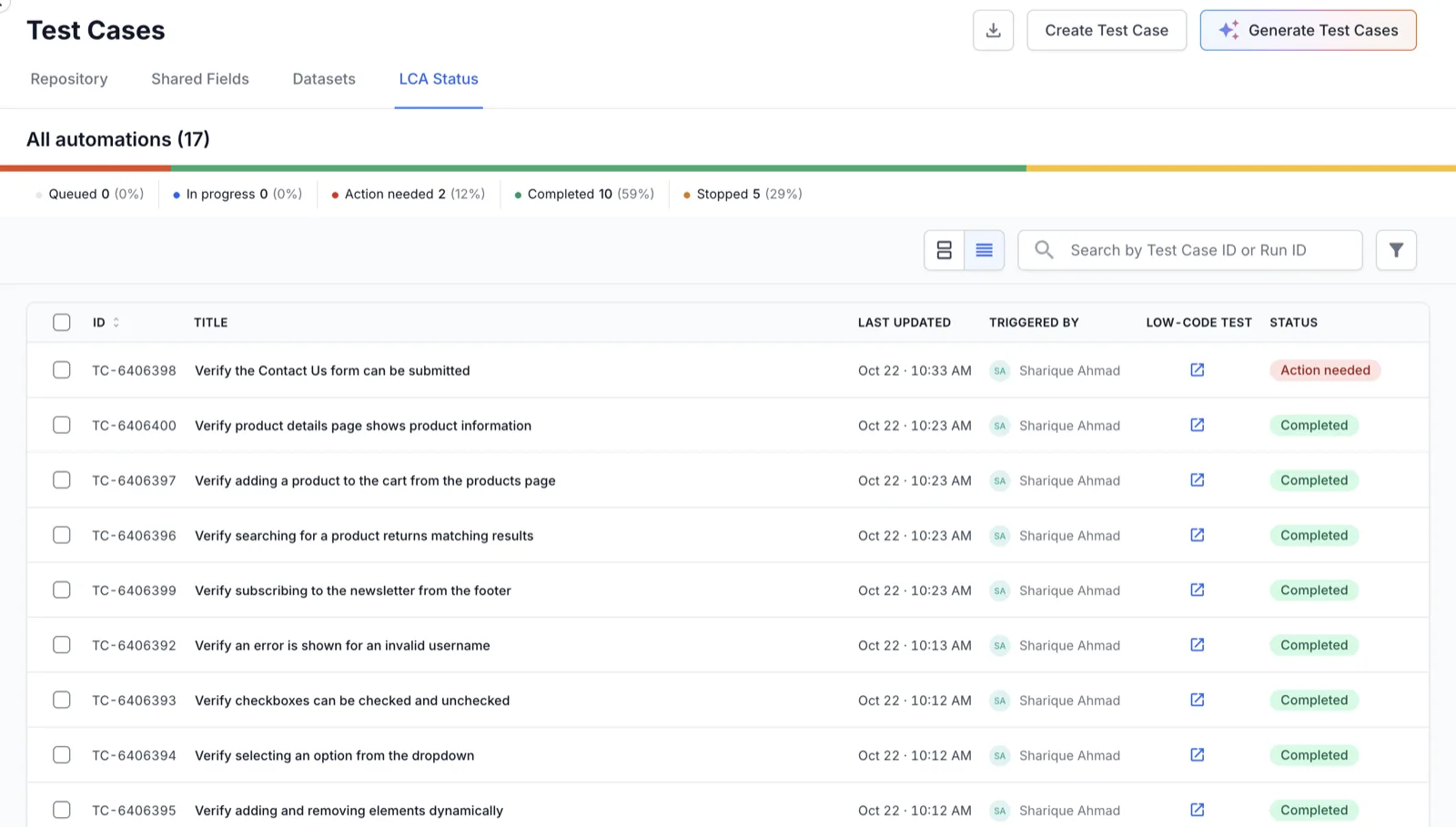Open the Repository tab
Viewport: 1456px width, 827px height.
coord(69,79)
